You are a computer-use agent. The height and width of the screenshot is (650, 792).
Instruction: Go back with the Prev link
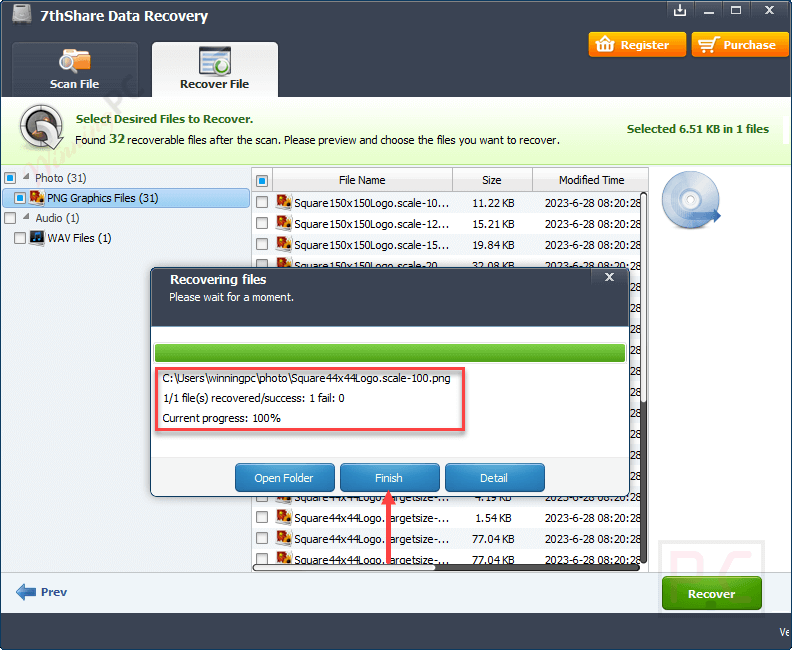(x=41, y=591)
